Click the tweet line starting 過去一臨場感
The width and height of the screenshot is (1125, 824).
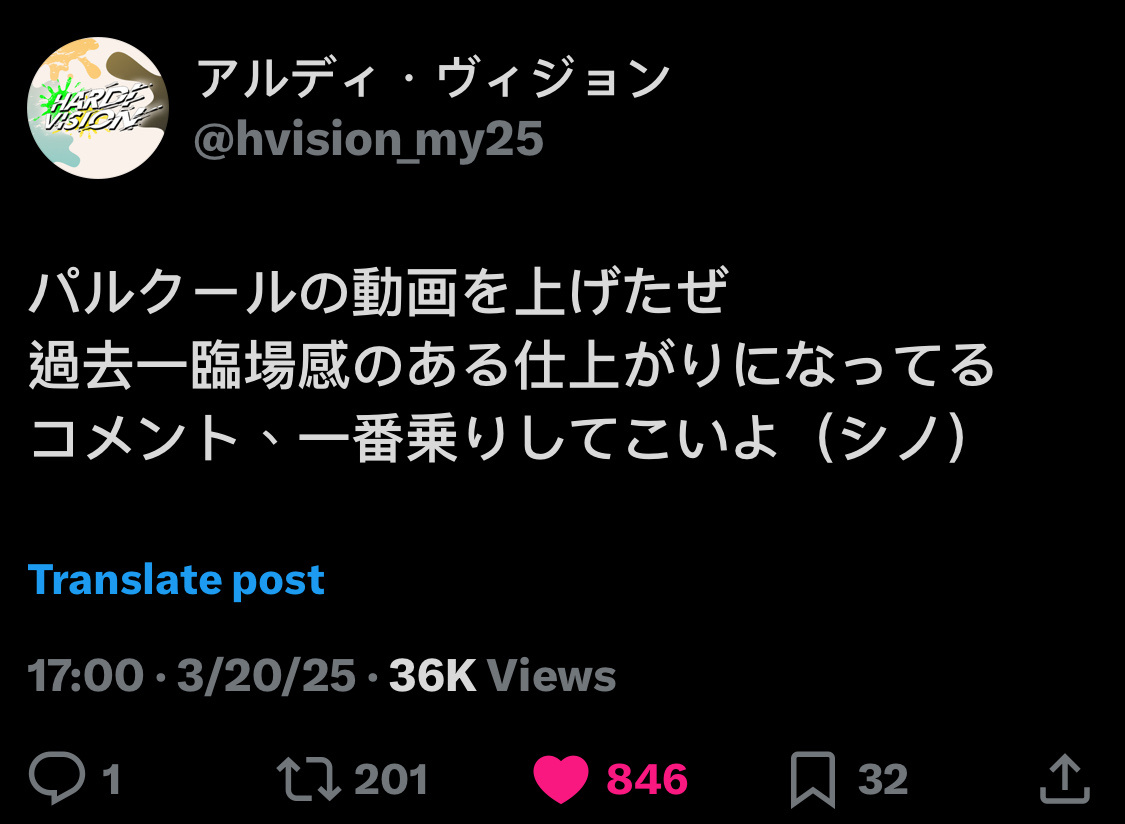(512, 365)
